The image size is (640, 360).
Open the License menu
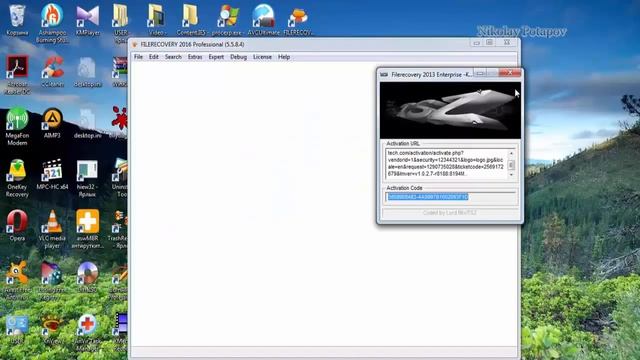pyautogui.click(x=262, y=57)
